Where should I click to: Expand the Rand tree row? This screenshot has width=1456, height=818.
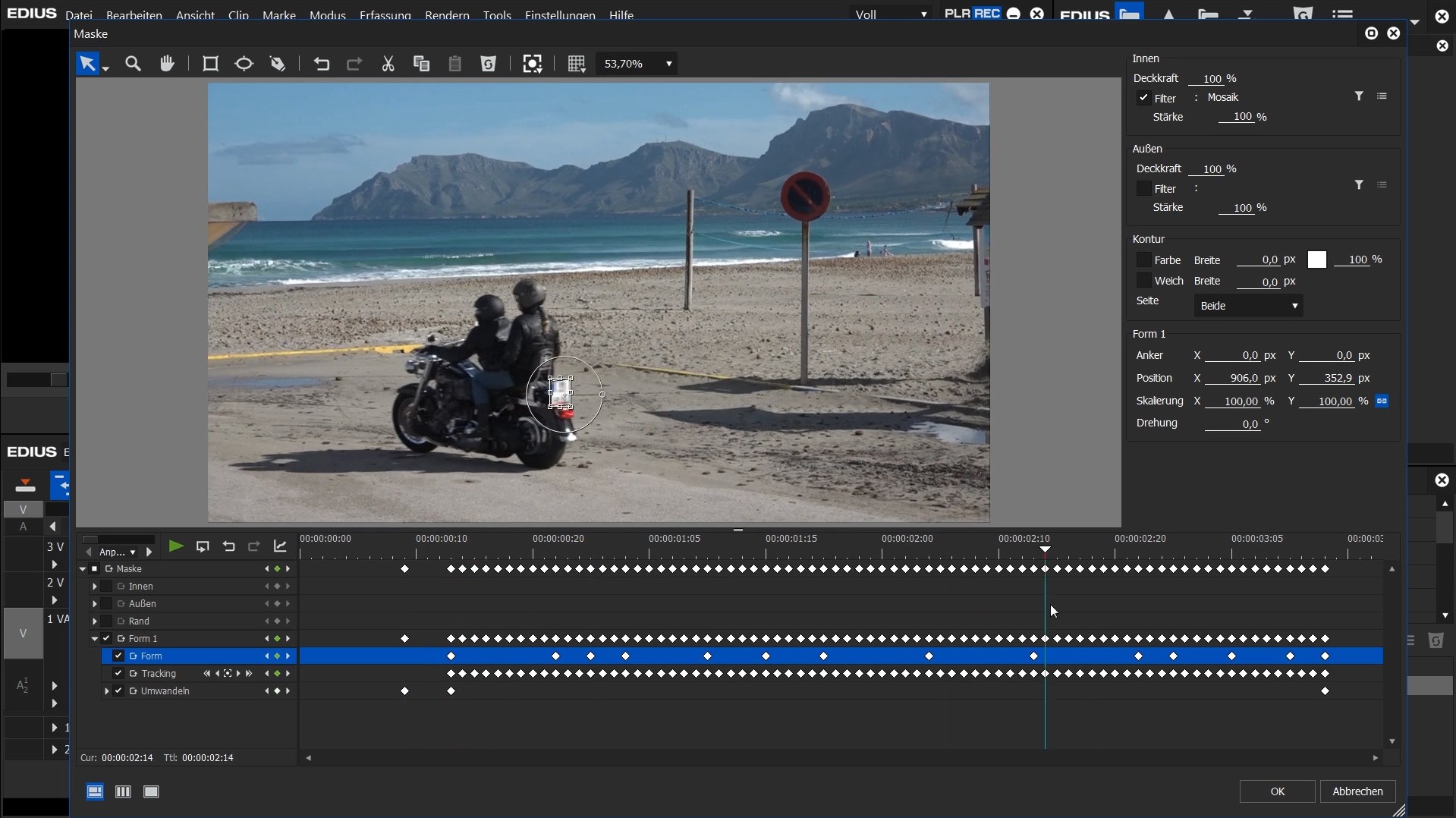[94, 621]
